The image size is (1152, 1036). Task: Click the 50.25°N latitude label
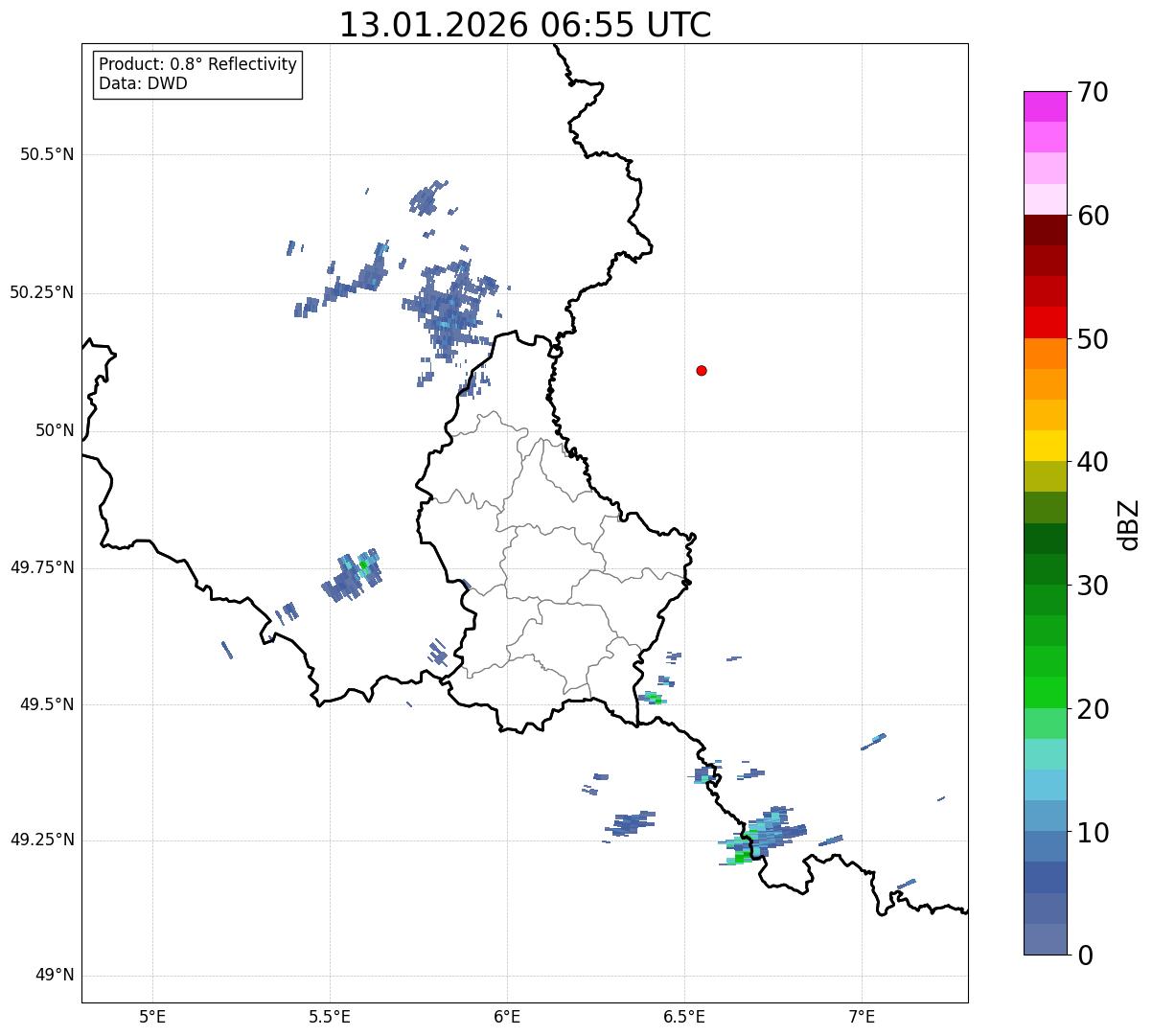[x=42, y=292]
